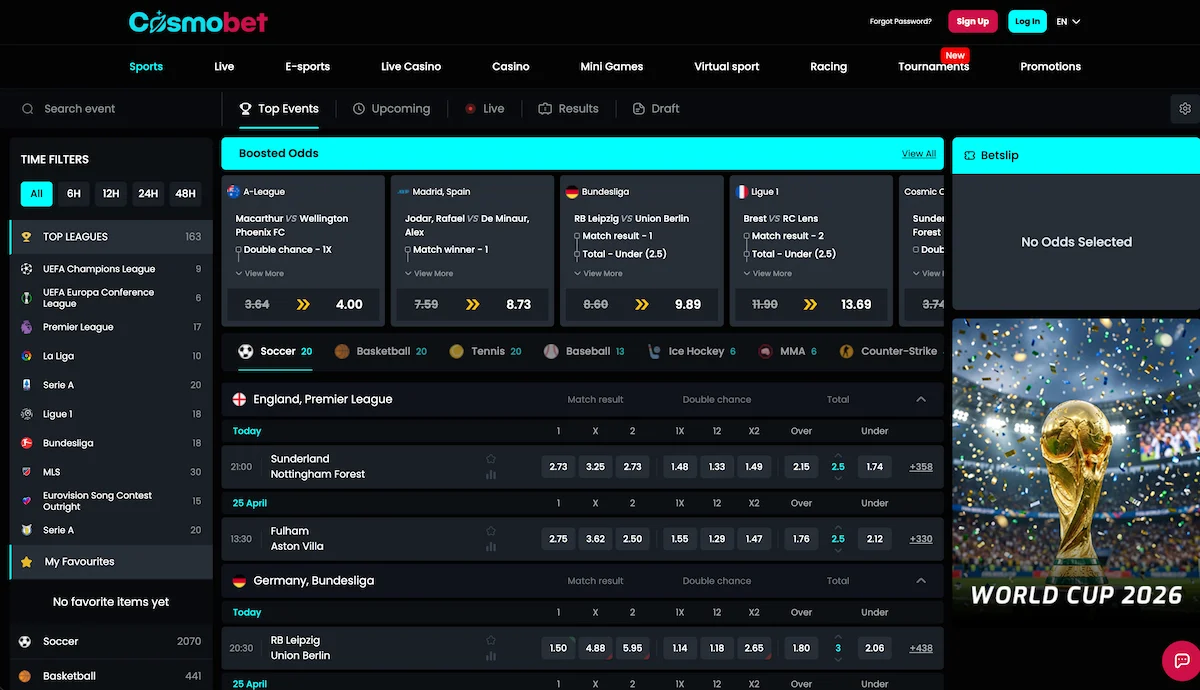Open My Favourites via the star icon

pyautogui.click(x=25, y=563)
